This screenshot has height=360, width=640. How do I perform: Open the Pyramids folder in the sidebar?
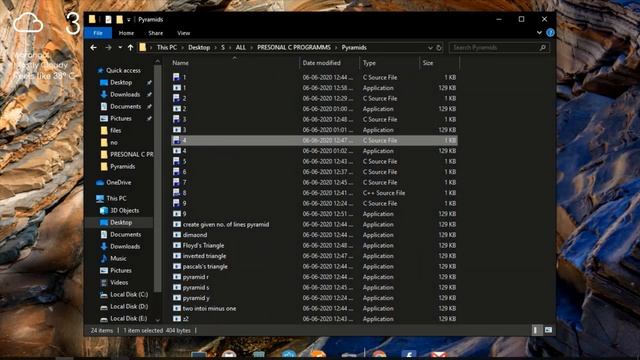[122, 167]
